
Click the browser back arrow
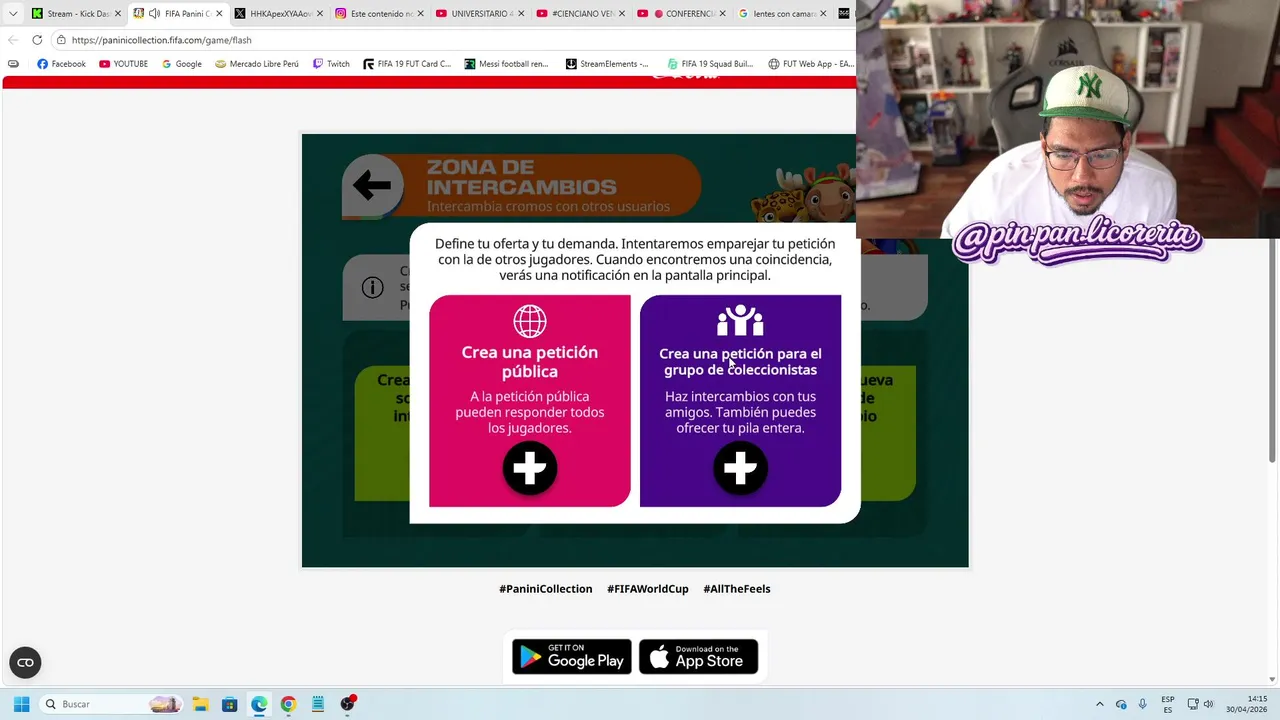pyautogui.click(x=12, y=40)
